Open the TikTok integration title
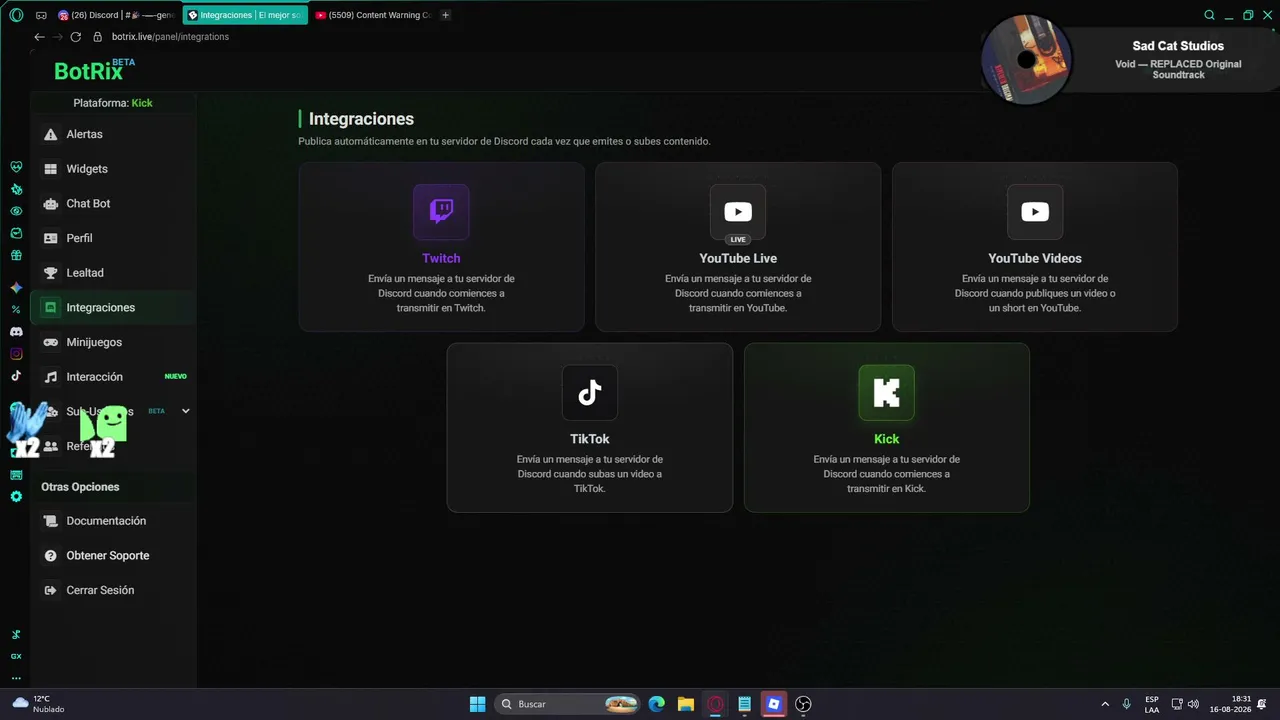1280x720 pixels. point(590,439)
